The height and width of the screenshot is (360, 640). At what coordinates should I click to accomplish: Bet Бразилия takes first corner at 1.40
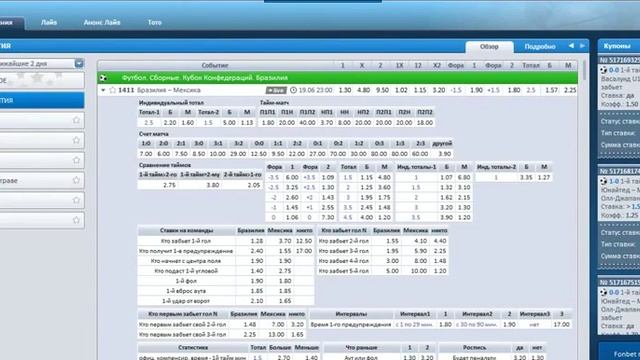(x=256, y=271)
